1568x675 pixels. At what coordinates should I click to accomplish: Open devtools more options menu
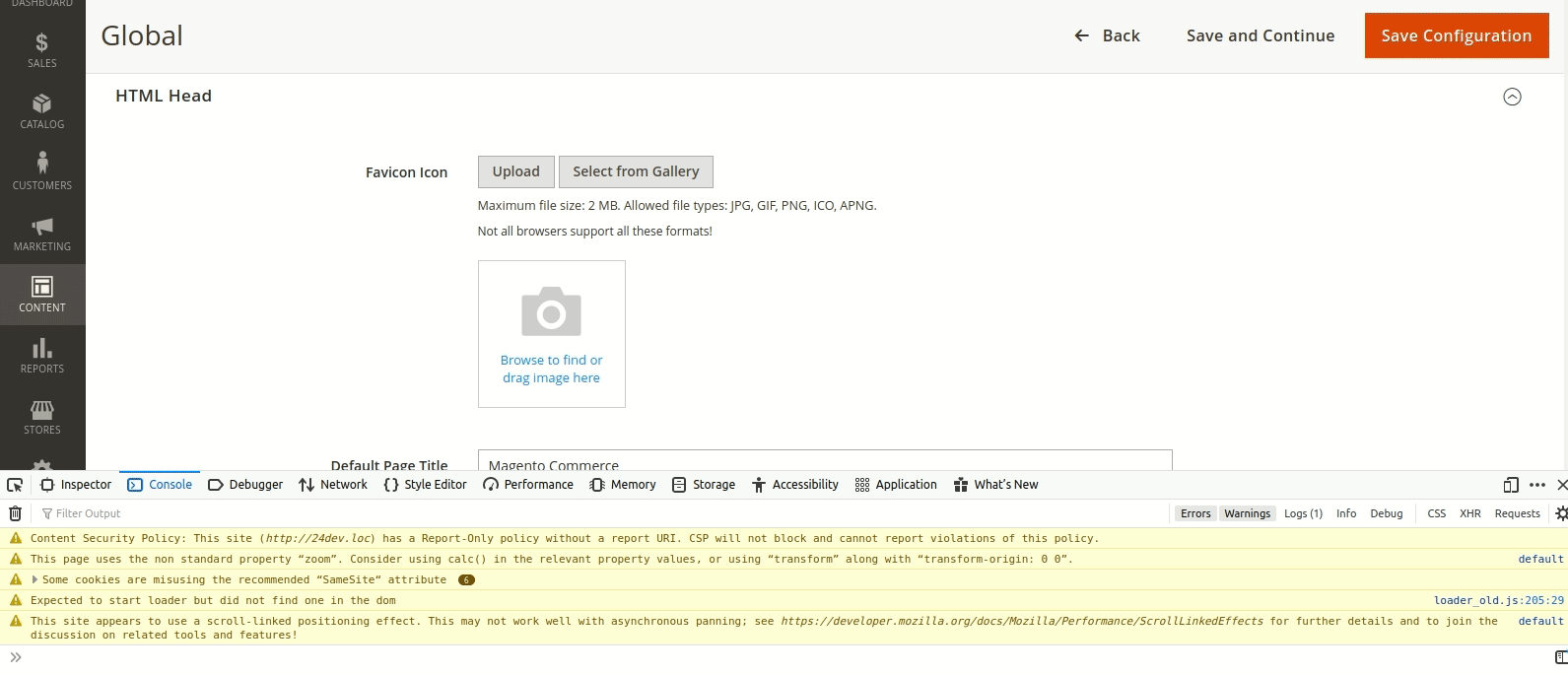click(x=1537, y=485)
